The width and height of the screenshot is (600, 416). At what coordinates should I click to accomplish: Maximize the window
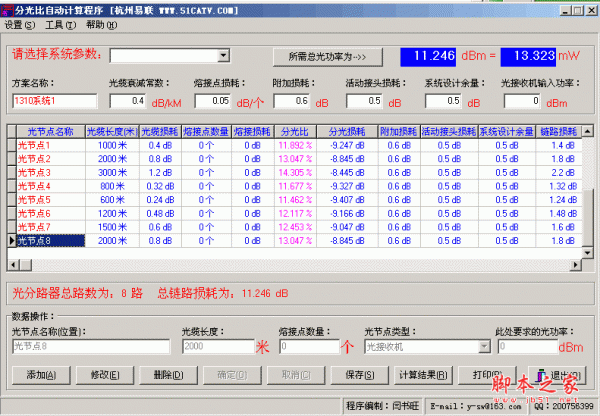point(577,11)
